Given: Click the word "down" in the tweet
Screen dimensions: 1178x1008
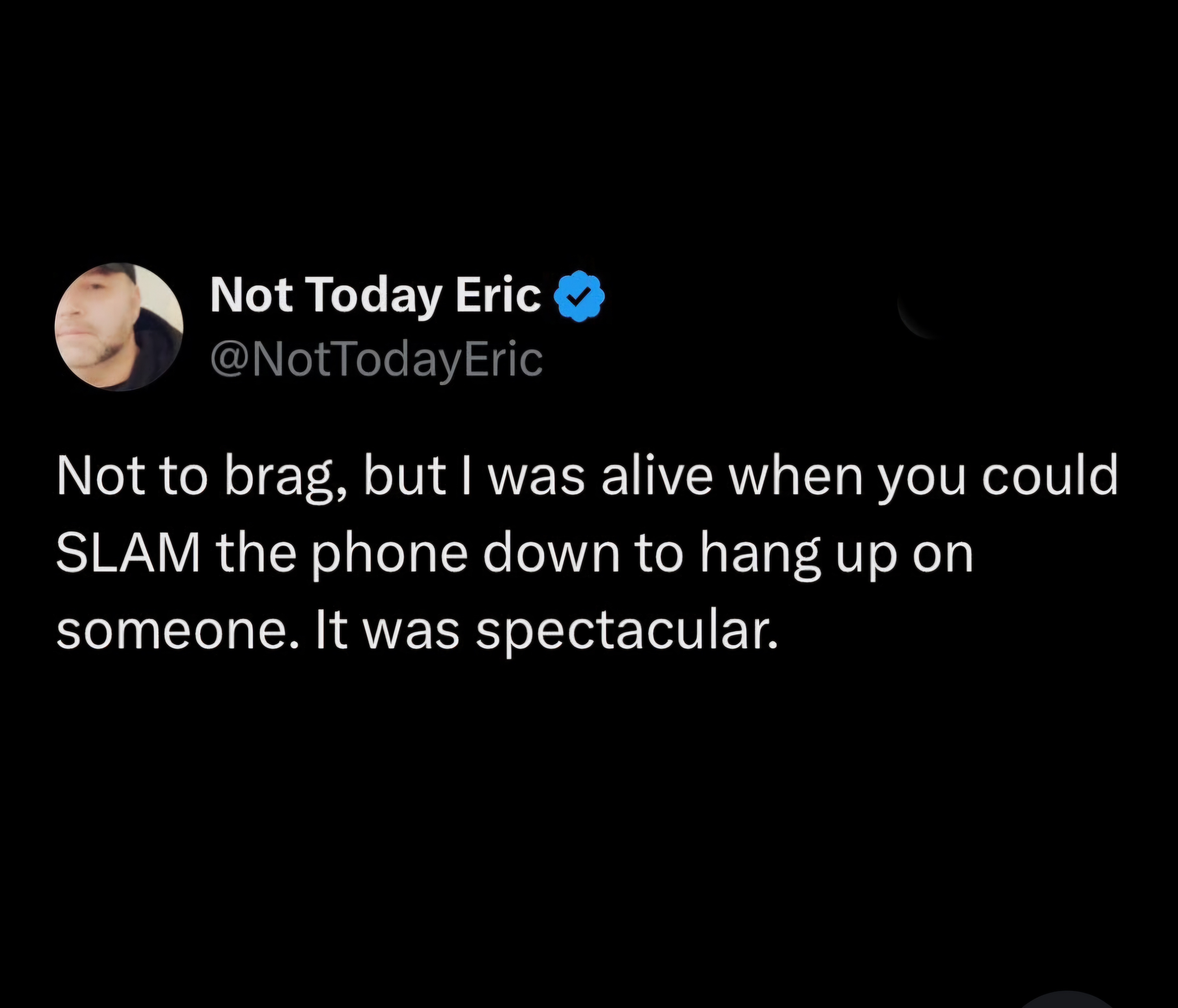Looking at the screenshot, I should pos(551,555).
